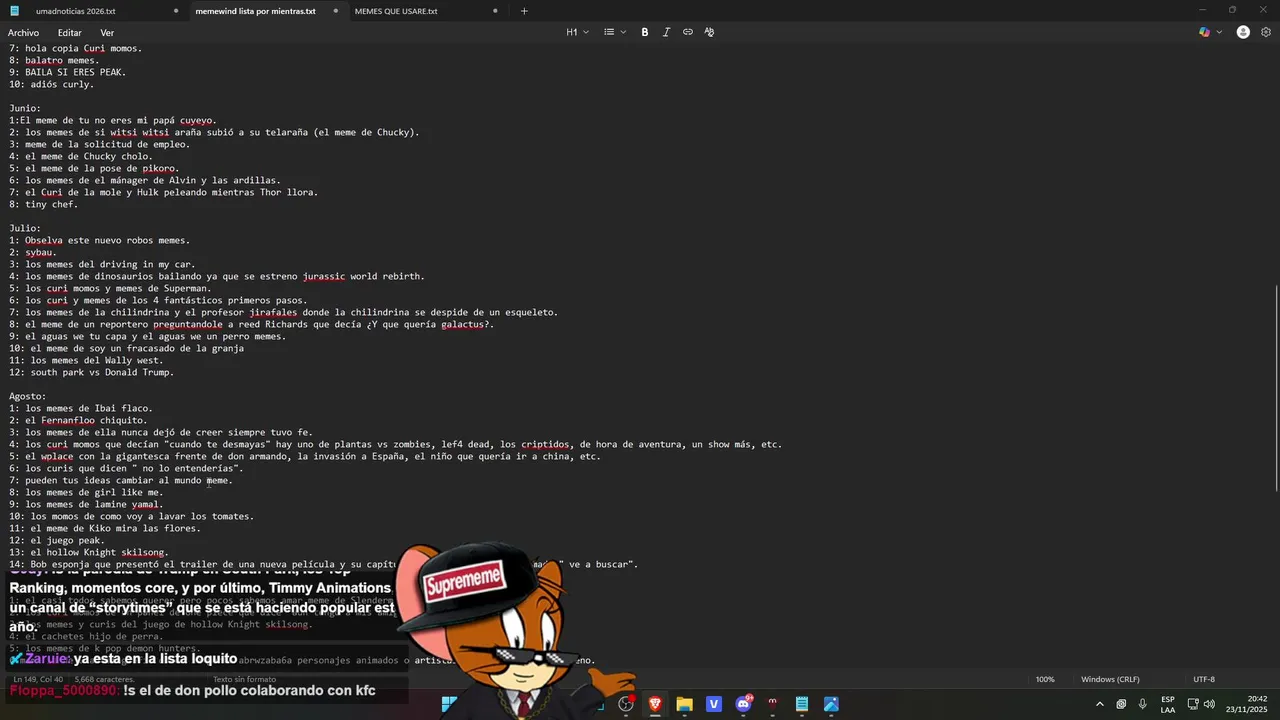Image resolution: width=1280 pixels, height=720 pixels.
Task: Open Notepad settings gear
Action: [1266, 32]
